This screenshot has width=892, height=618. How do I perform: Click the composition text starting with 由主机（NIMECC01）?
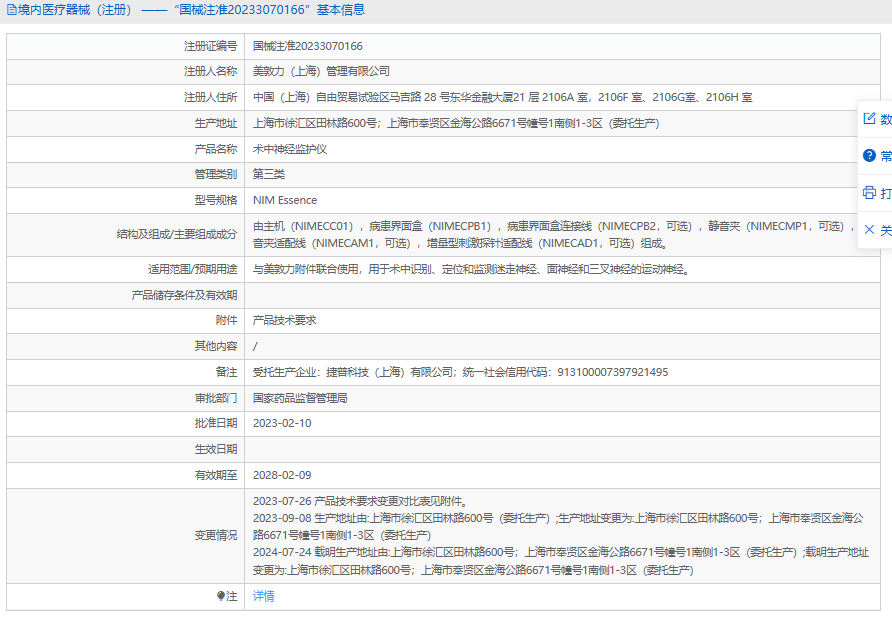tap(554, 234)
